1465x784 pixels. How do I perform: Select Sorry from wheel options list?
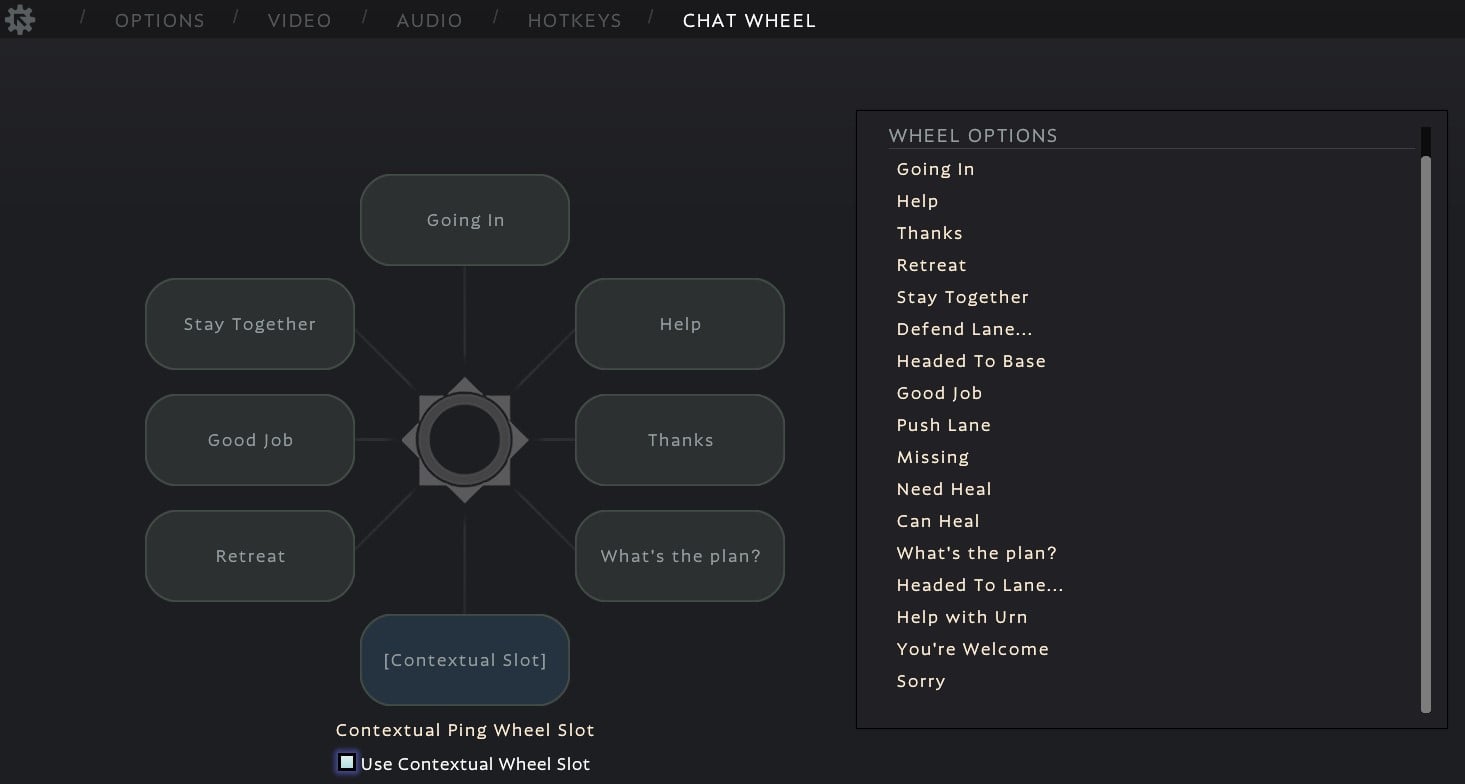tap(920, 681)
